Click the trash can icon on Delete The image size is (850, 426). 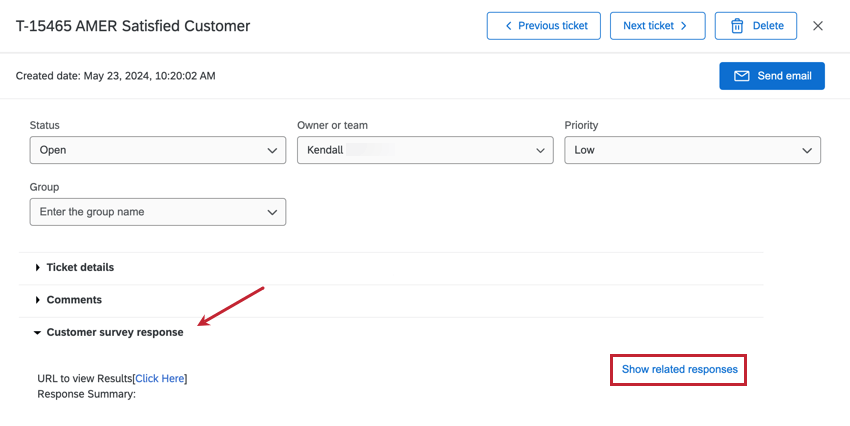[737, 26]
